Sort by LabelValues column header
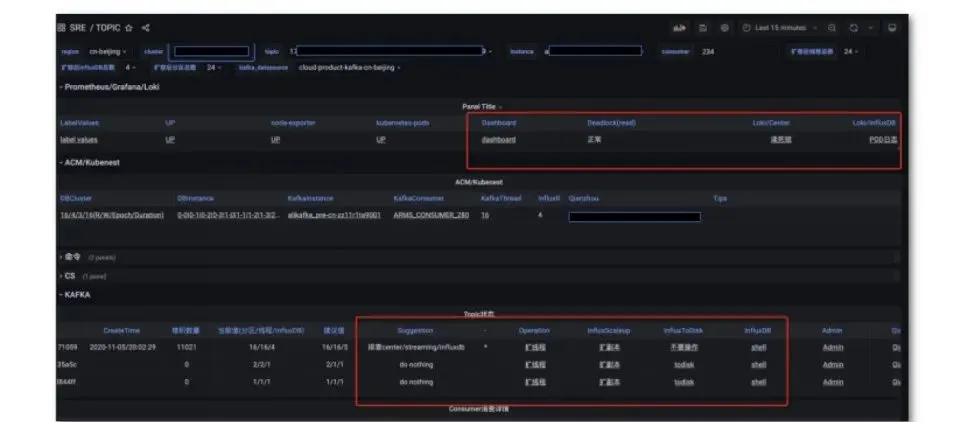Viewport: 962px width, 422px height. [x=80, y=123]
